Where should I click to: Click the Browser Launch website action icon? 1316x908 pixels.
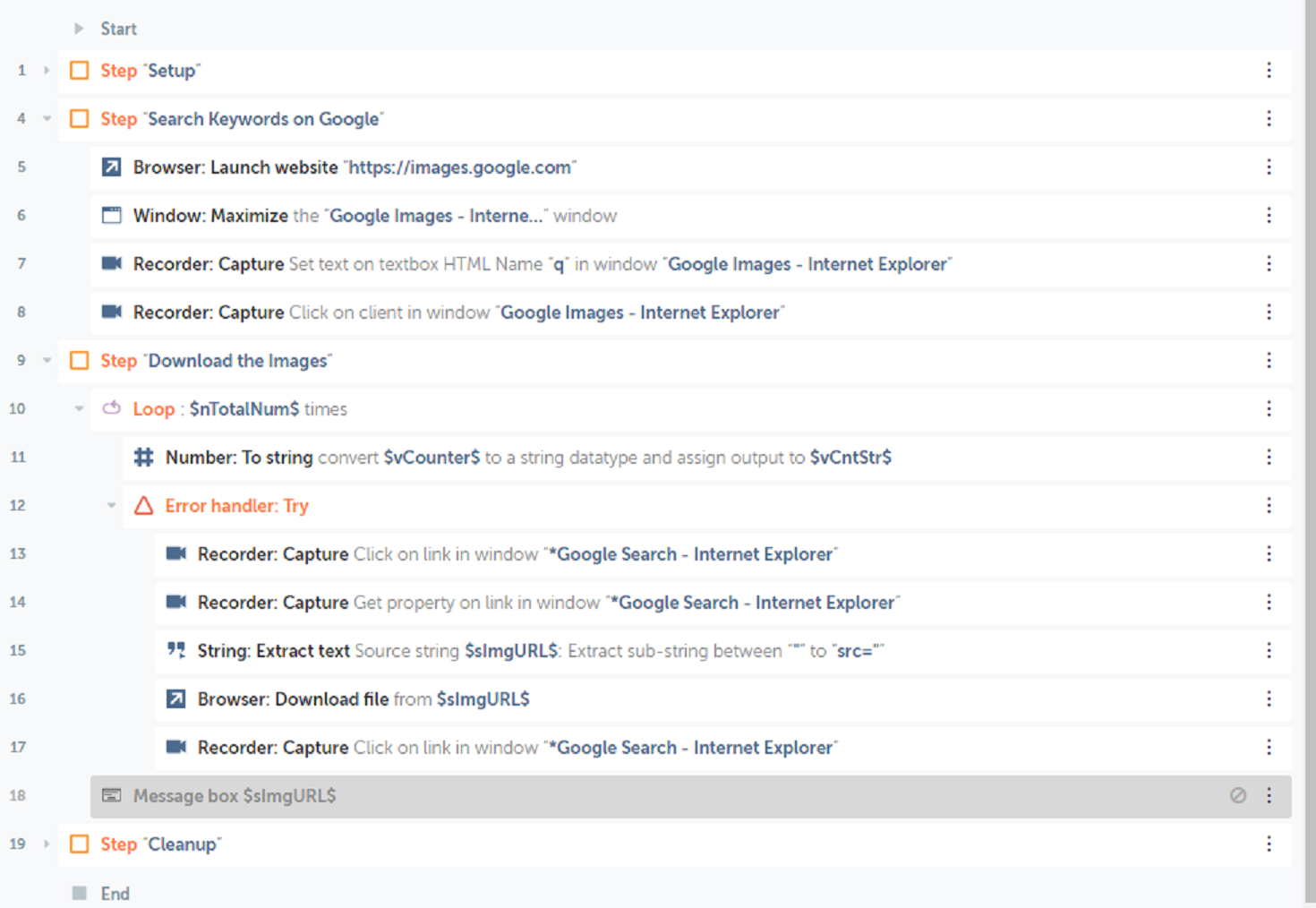click(111, 167)
